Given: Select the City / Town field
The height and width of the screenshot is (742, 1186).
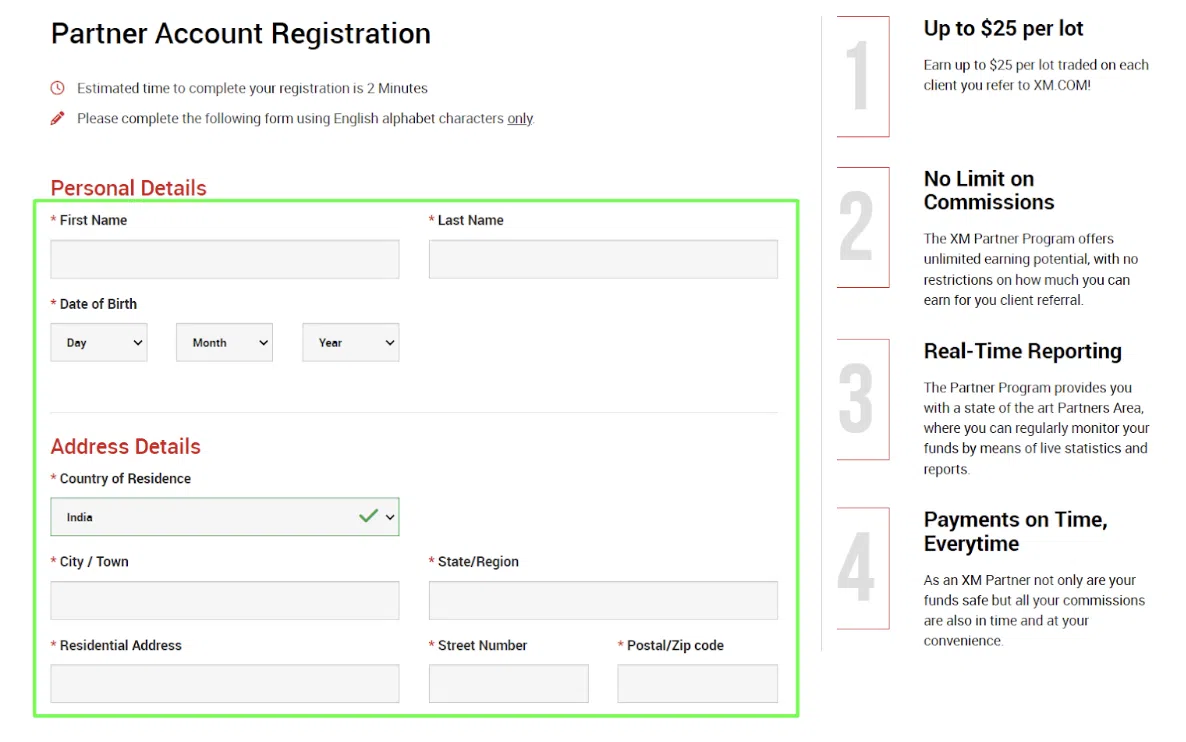Looking at the screenshot, I should coord(225,601).
